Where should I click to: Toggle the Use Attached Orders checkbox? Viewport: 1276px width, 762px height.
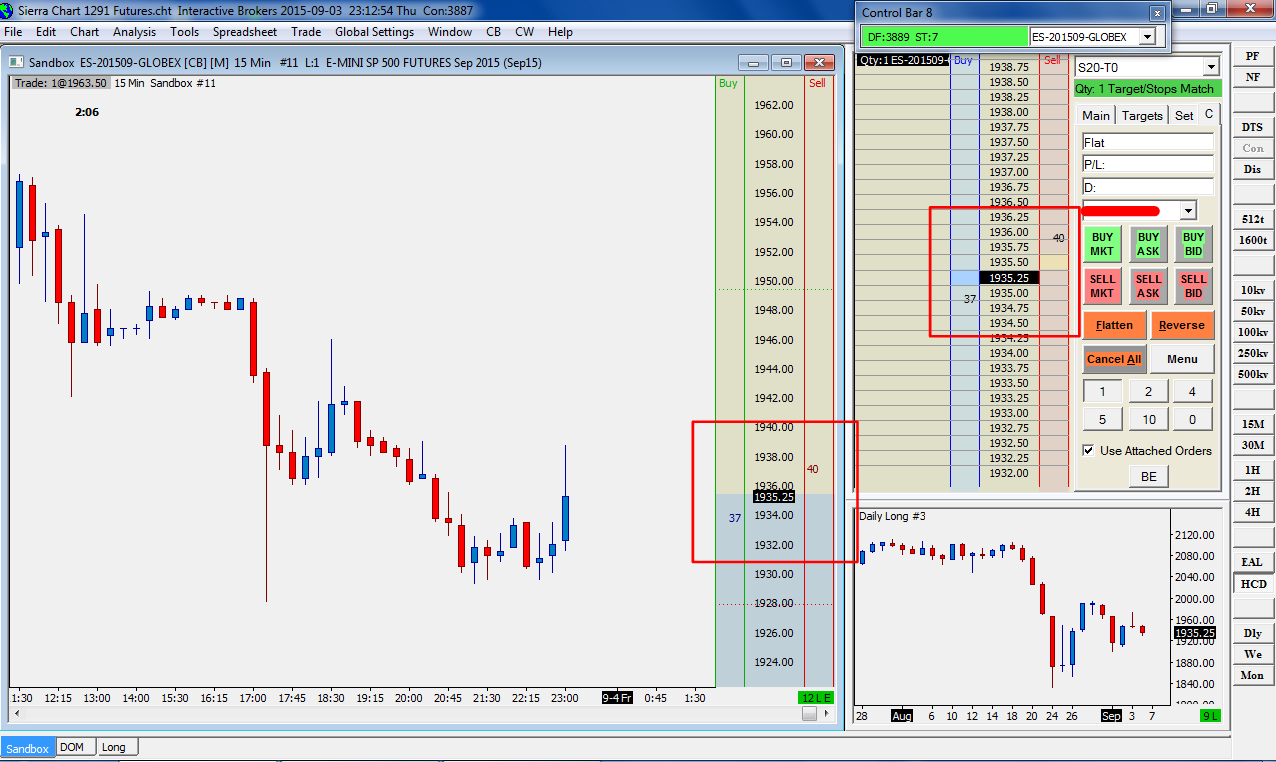click(1088, 451)
